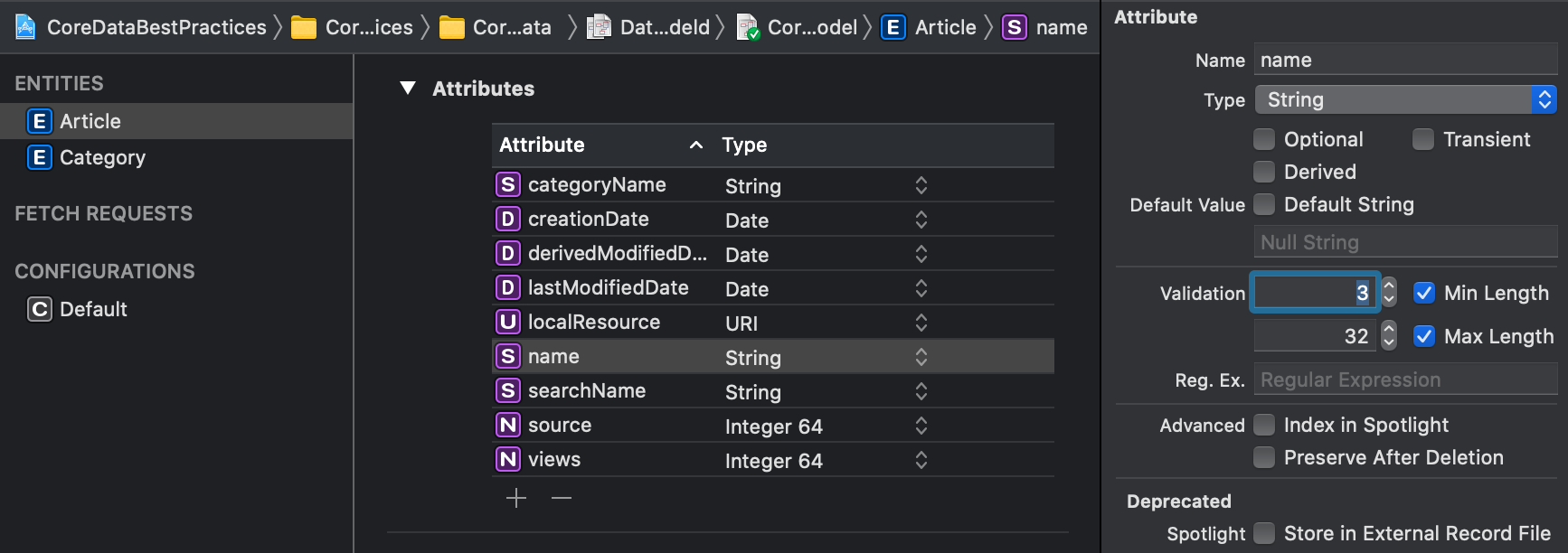This screenshot has height=553, width=1568.
Task: Click the Article entity icon in sidebar
Action: tap(39, 121)
